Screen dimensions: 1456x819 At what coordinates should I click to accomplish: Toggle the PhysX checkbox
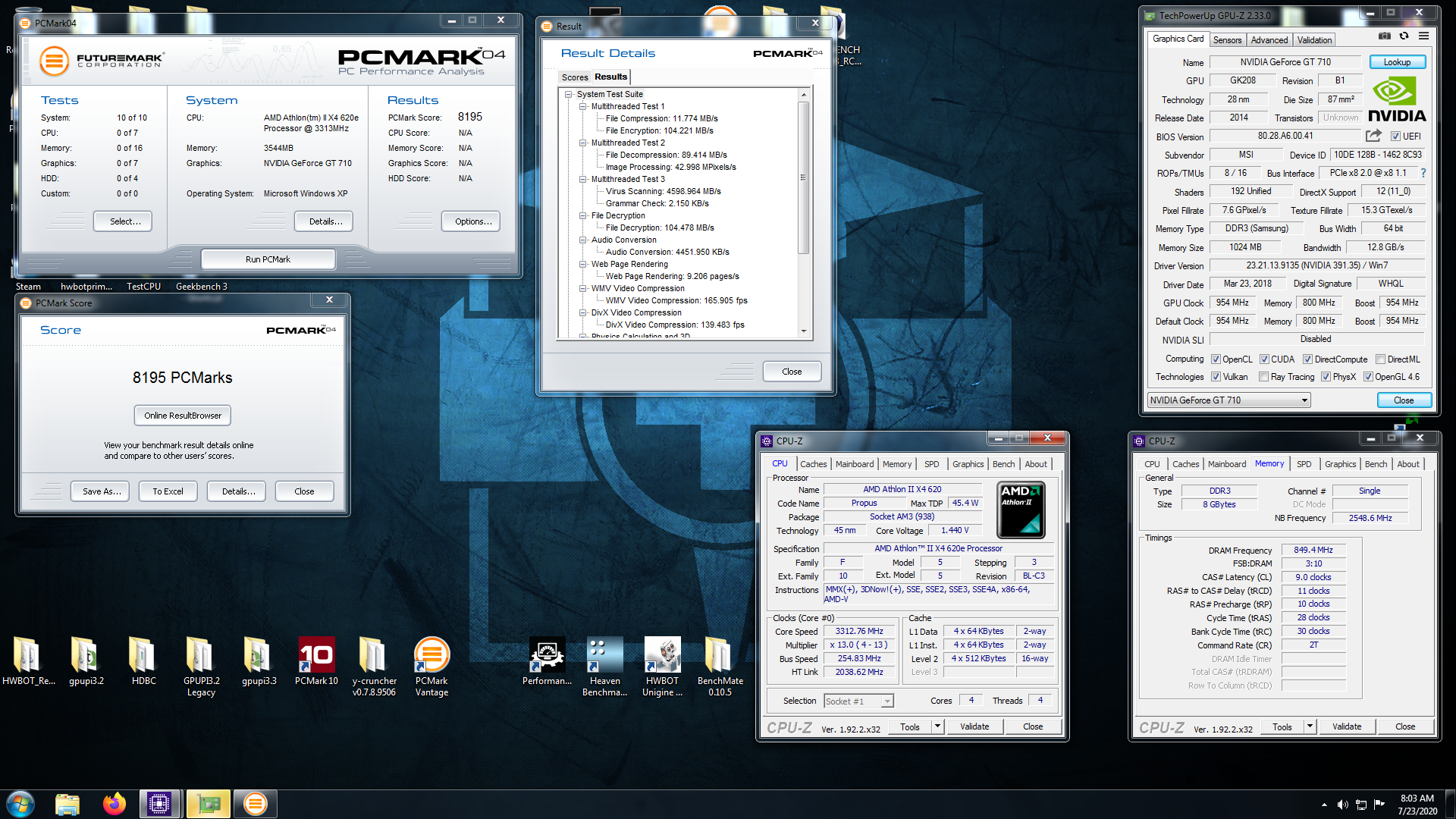(1326, 377)
